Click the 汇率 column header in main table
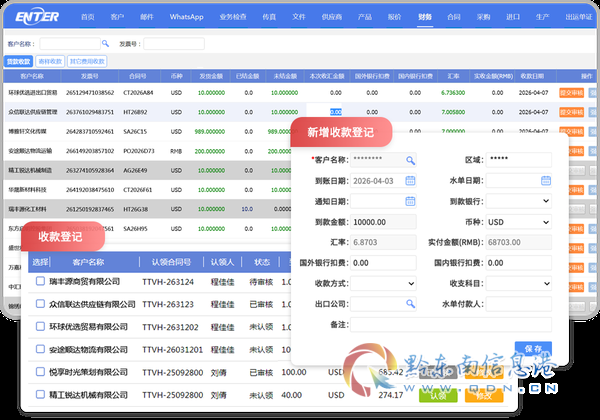The image size is (600, 420). click(453, 76)
